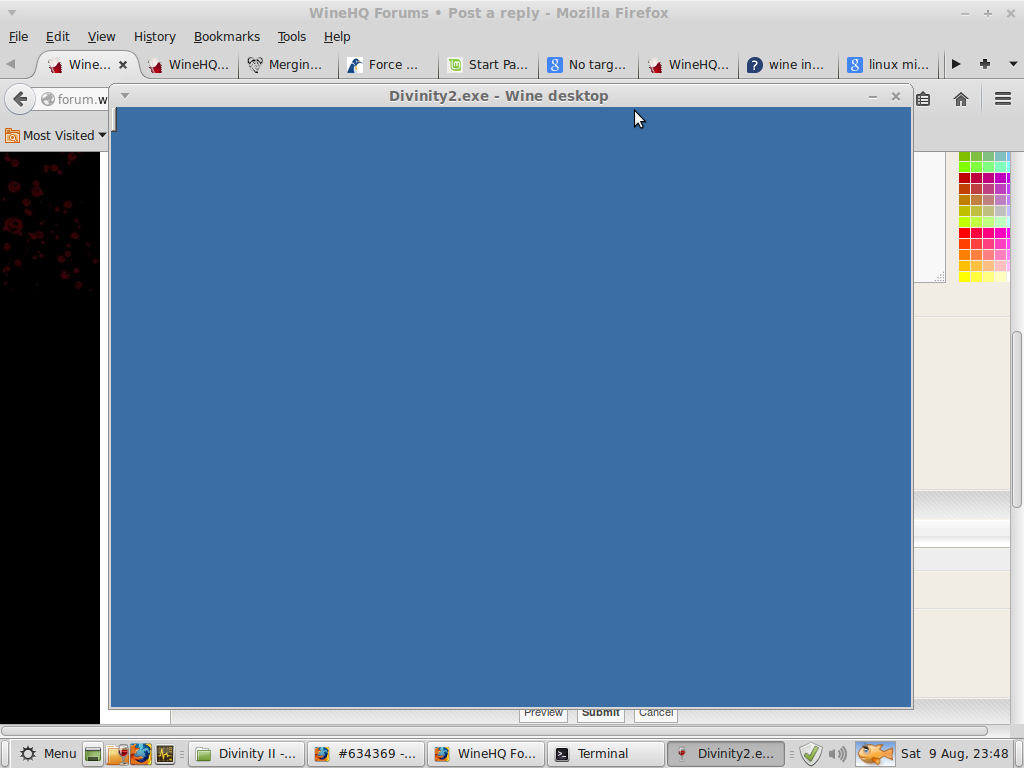This screenshot has height=768, width=1024.
Task: Grab the reply textarea resize handle
Action: click(939, 277)
